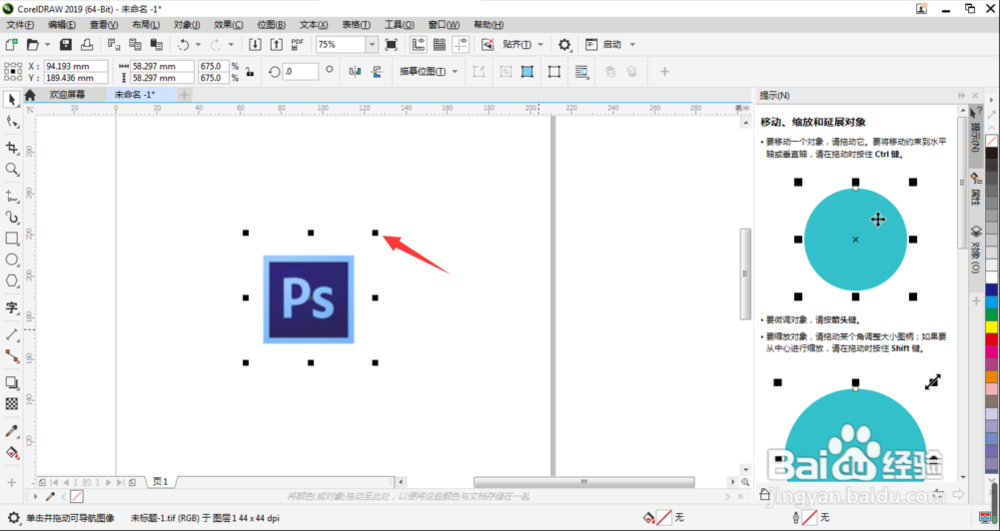This screenshot has width=1000, height=531.
Task: Select the Color Eyedropper tool
Action: [11, 431]
